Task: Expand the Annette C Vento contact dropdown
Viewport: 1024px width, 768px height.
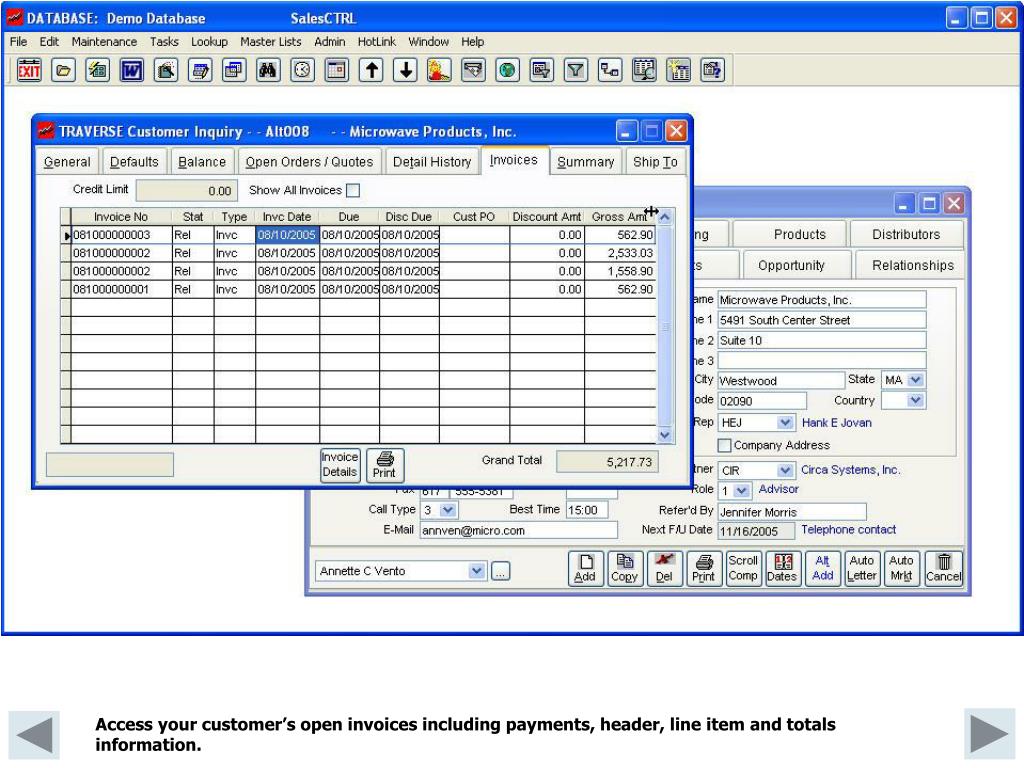Action: pyautogui.click(x=477, y=571)
